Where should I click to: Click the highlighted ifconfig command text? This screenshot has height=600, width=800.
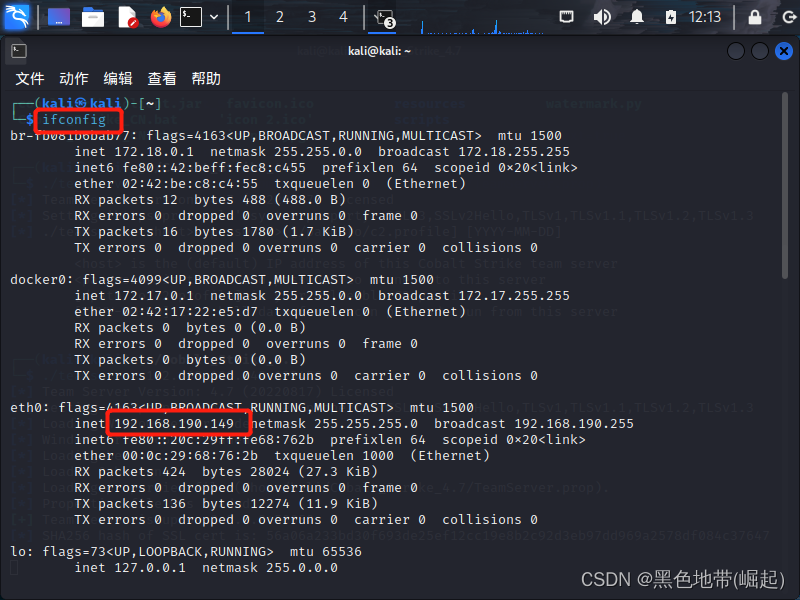pyautogui.click(x=76, y=119)
